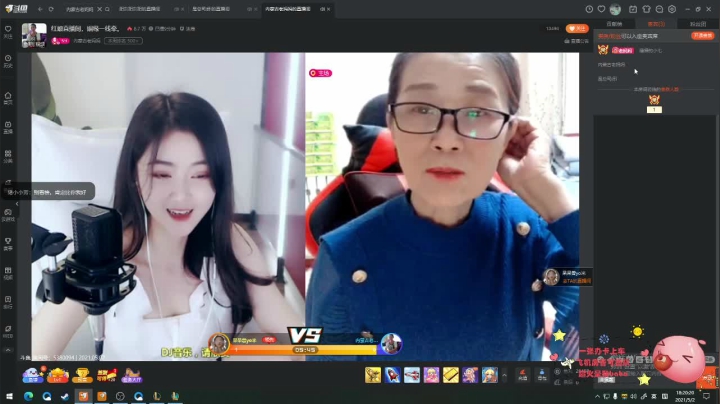Open Steam from the taskbar

coord(65,396)
